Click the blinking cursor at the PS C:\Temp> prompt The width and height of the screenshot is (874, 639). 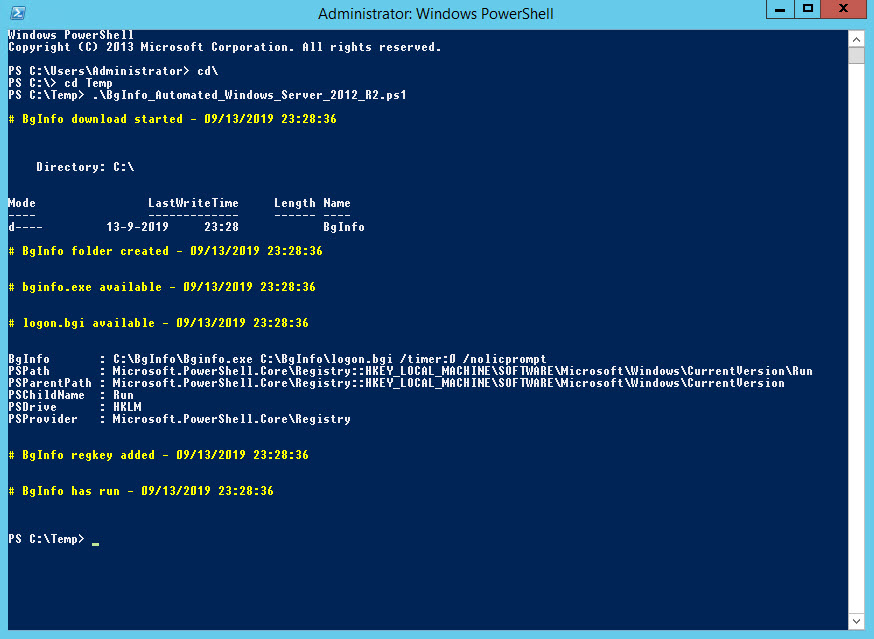point(95,541)
